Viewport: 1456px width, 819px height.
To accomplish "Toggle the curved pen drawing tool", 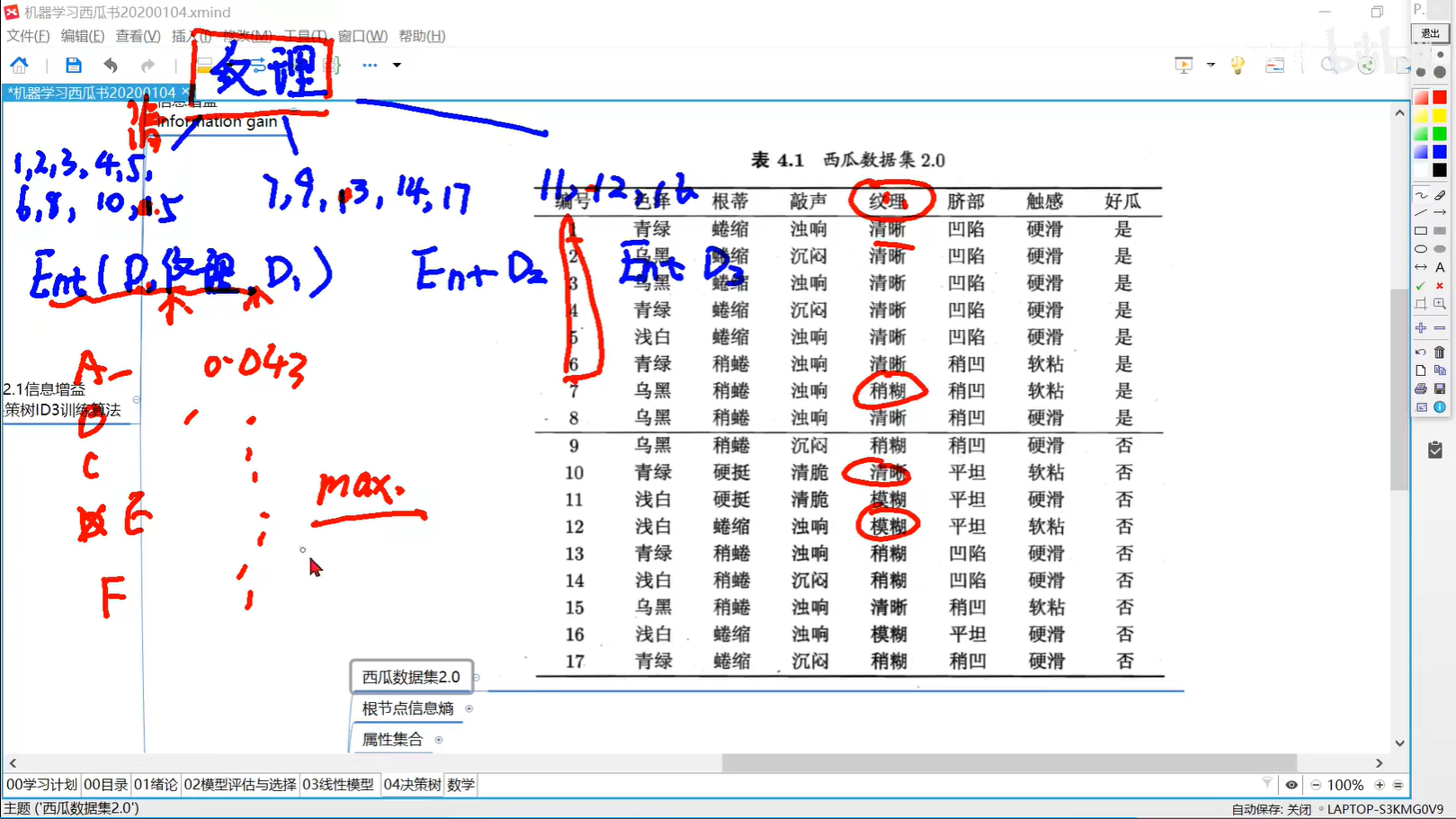I will tap(1420, 194).
